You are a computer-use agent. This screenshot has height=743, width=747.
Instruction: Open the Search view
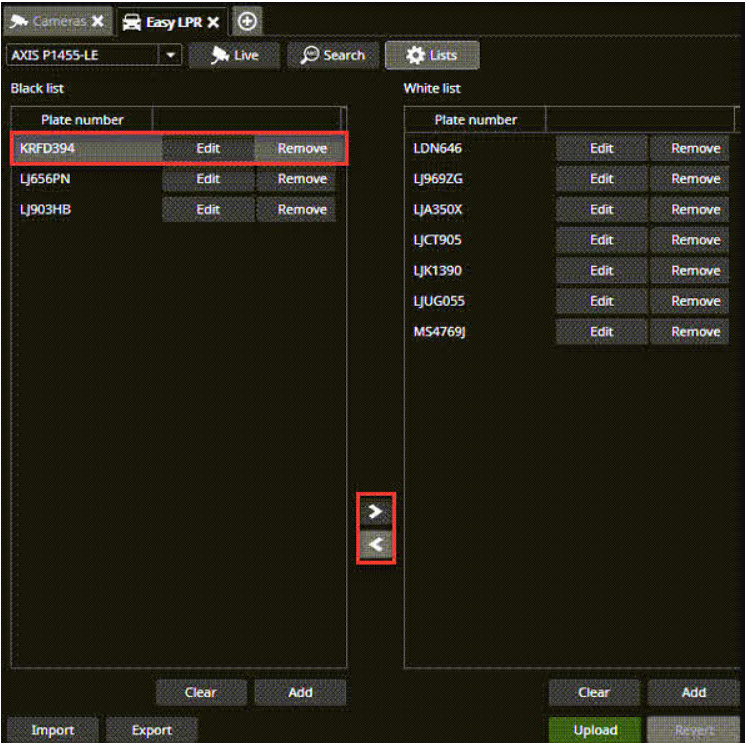(x=333, y=55)
